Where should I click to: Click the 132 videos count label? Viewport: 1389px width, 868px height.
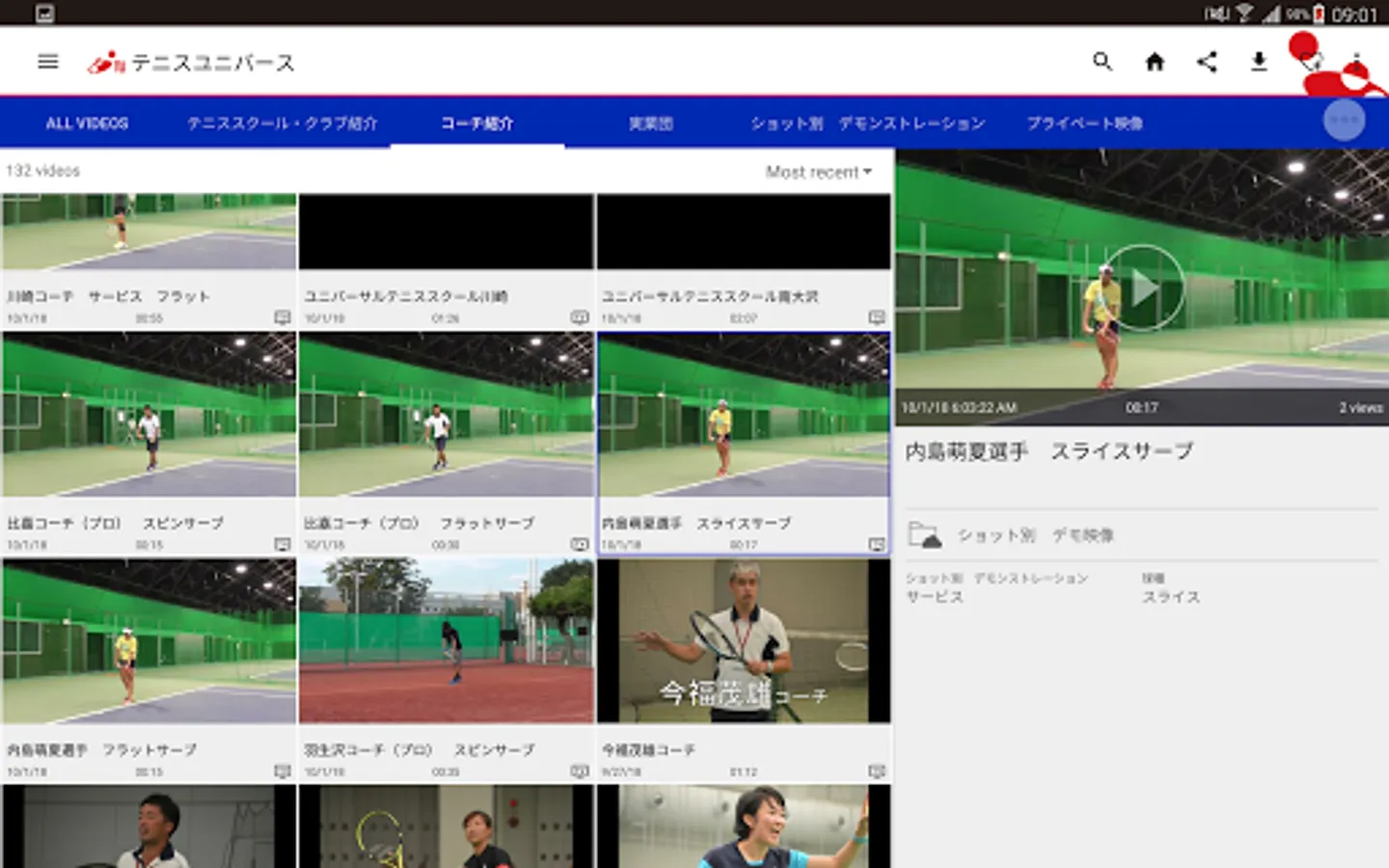(42, 171)
